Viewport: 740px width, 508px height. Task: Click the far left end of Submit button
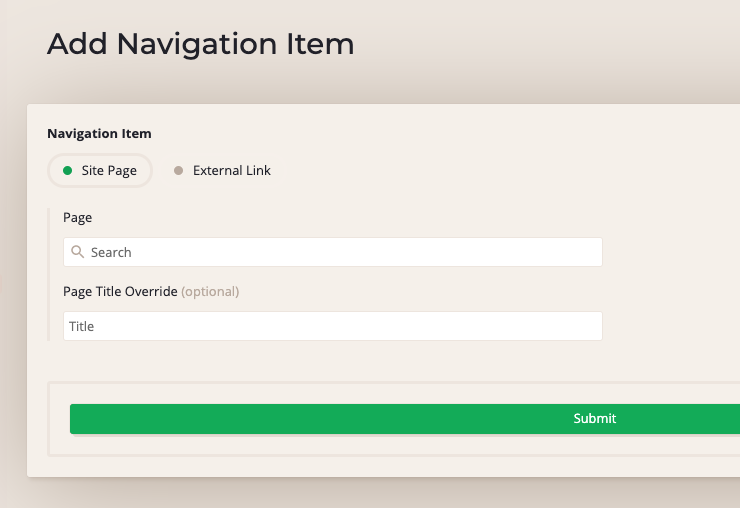[76, 419]
